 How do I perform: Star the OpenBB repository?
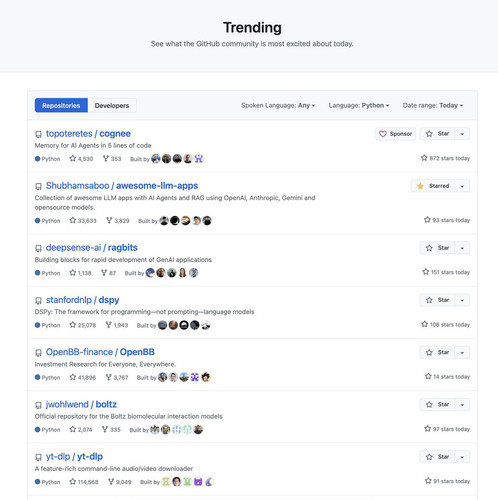point(437,353)
